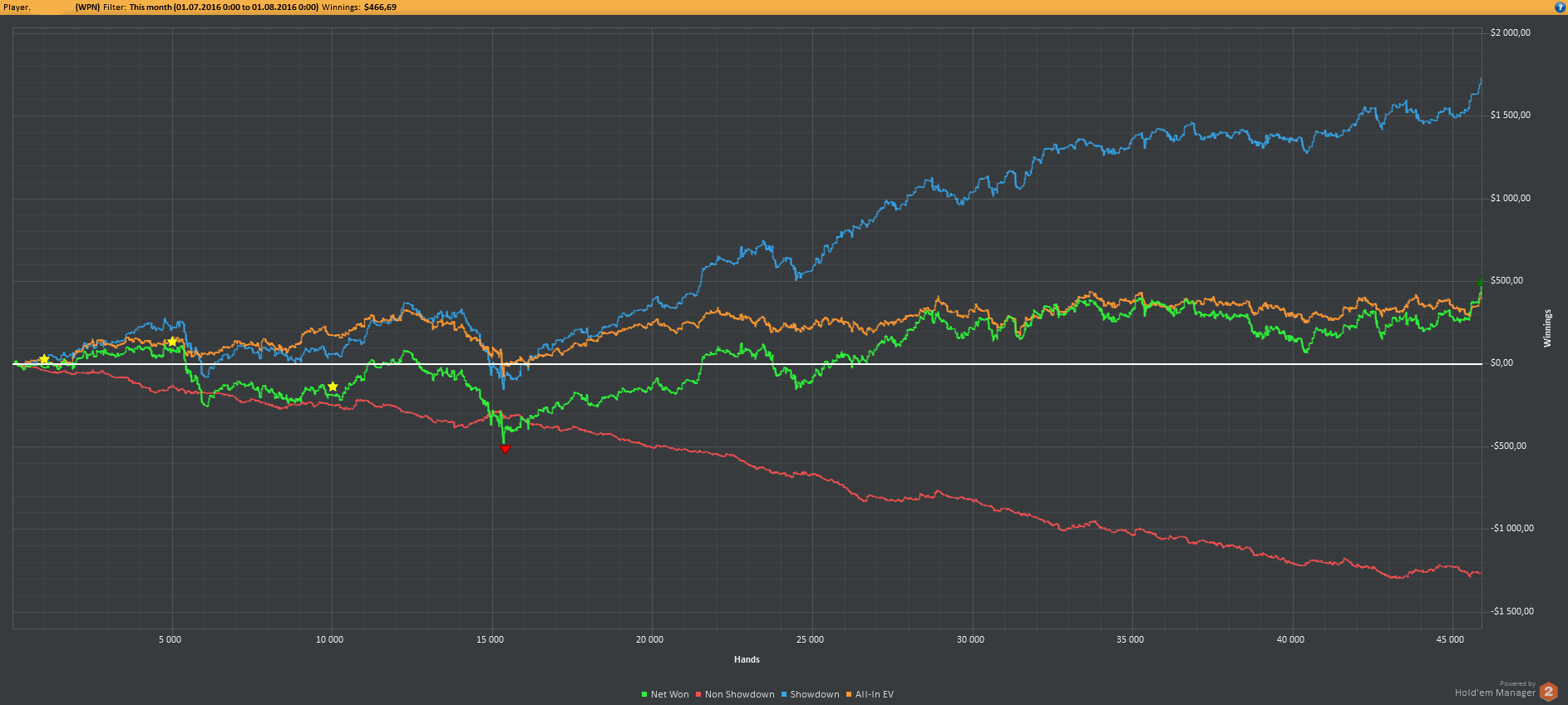
Task: Click the This month filter date range
Action: (x=223, y=7)
